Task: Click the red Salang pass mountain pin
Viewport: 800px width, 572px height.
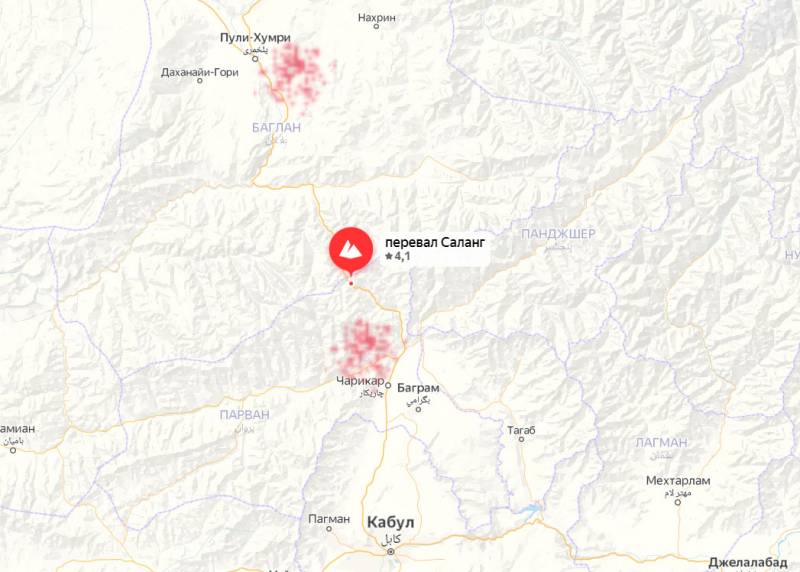Action: 351,250
